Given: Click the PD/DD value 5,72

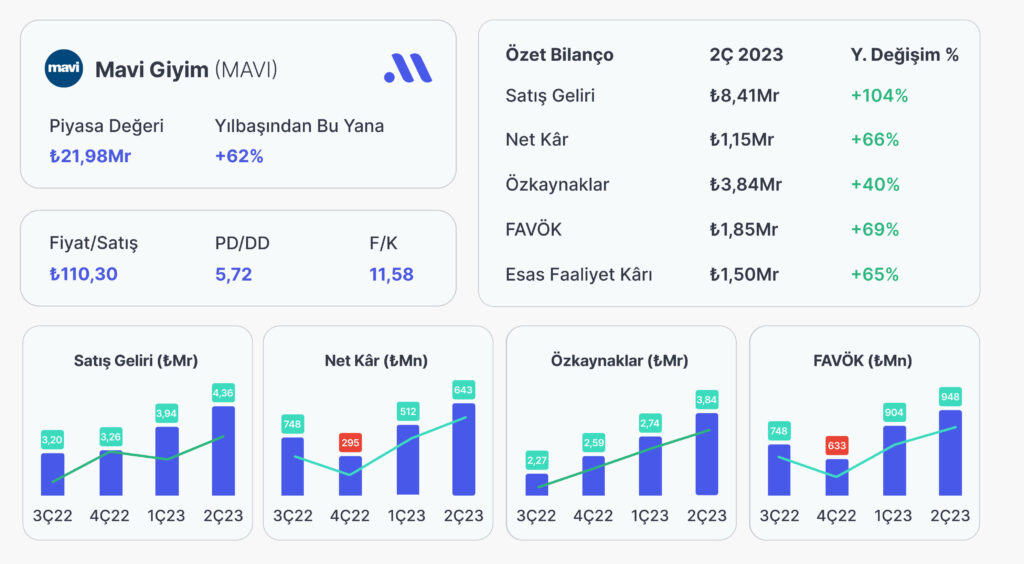Looking at the screenshot, I should point(233,274).
